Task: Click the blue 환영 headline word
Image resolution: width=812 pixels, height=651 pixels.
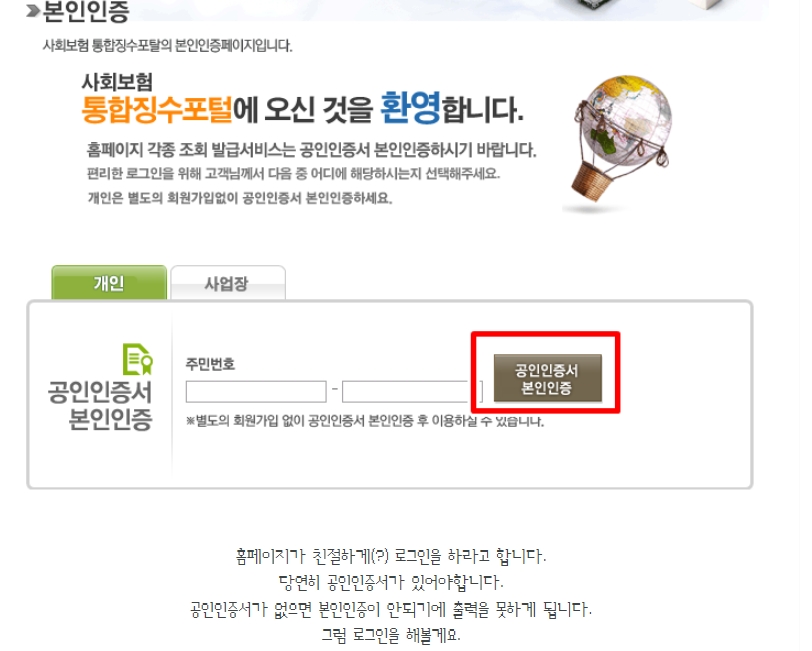Action: [x=411, y=108]
